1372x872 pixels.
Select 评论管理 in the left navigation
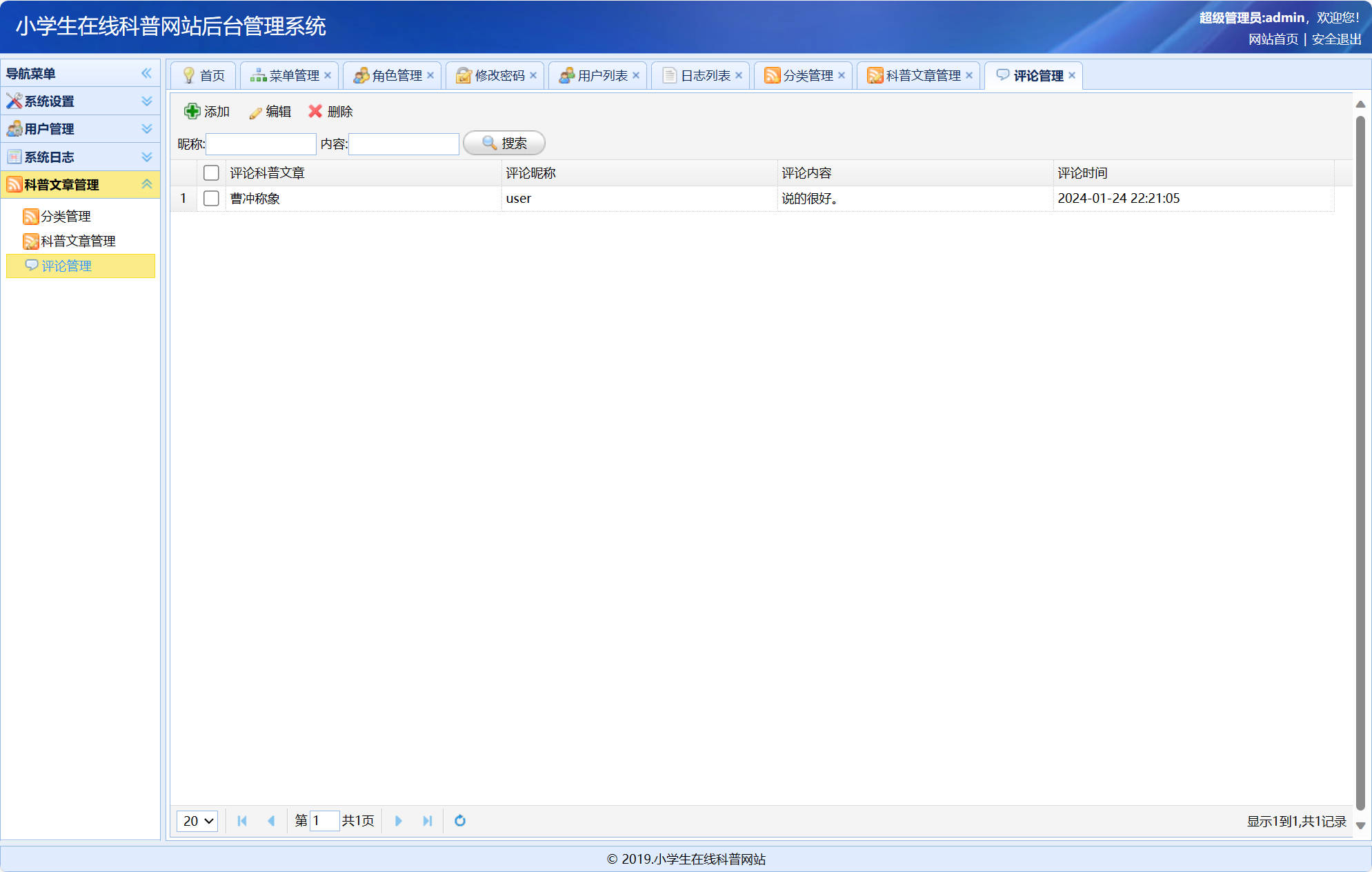coord(67,266)
